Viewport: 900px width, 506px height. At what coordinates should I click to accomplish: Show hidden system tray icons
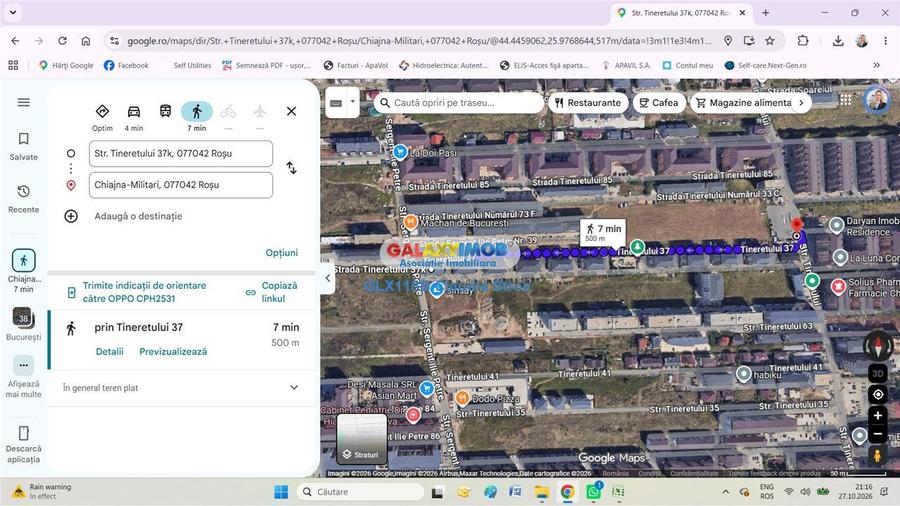726,492
